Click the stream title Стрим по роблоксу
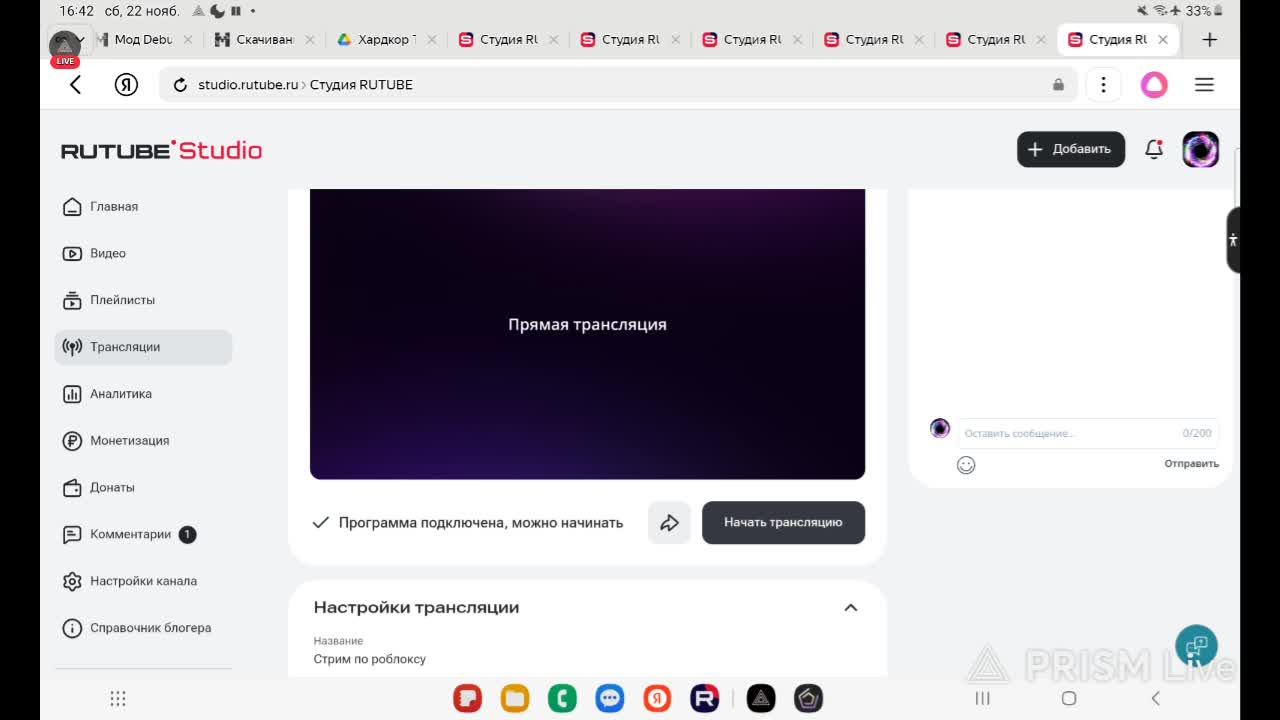 (x=370, y=659)
